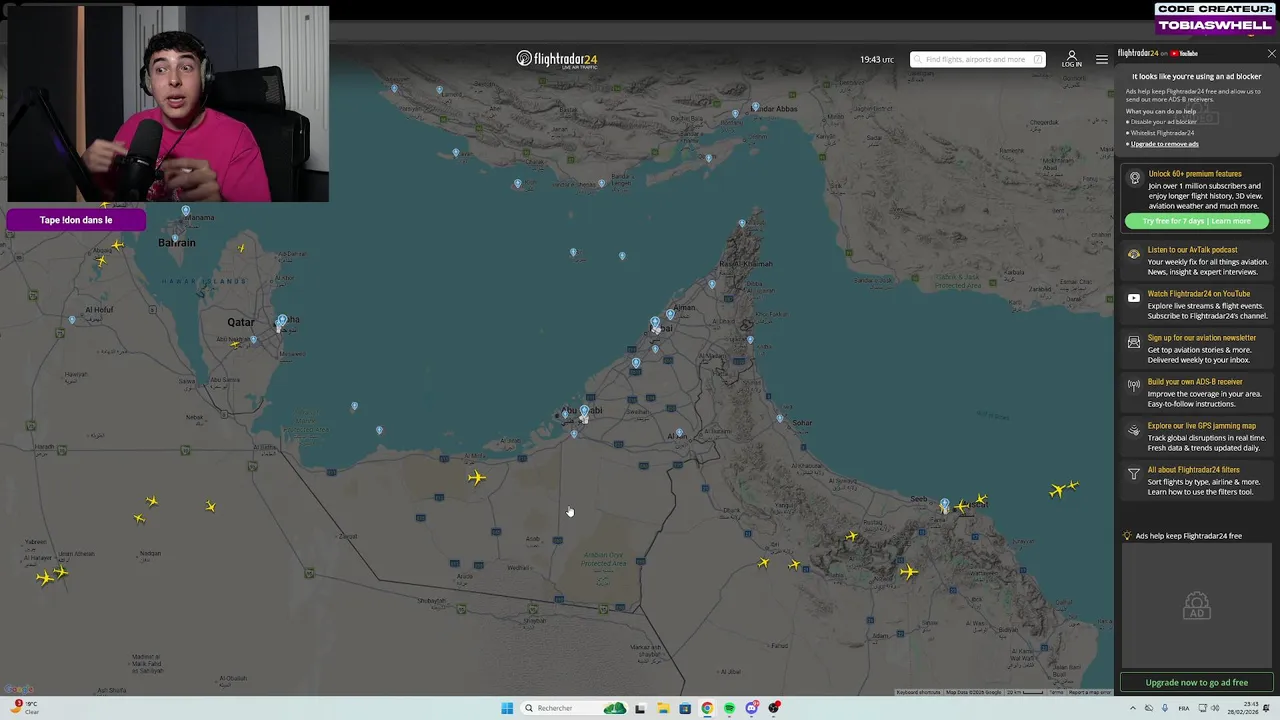Image resolution: width=1280 pixels, height=720 pixels.
Task: Select the Doha airport pin in Qatar
Action: pos(282,320)
